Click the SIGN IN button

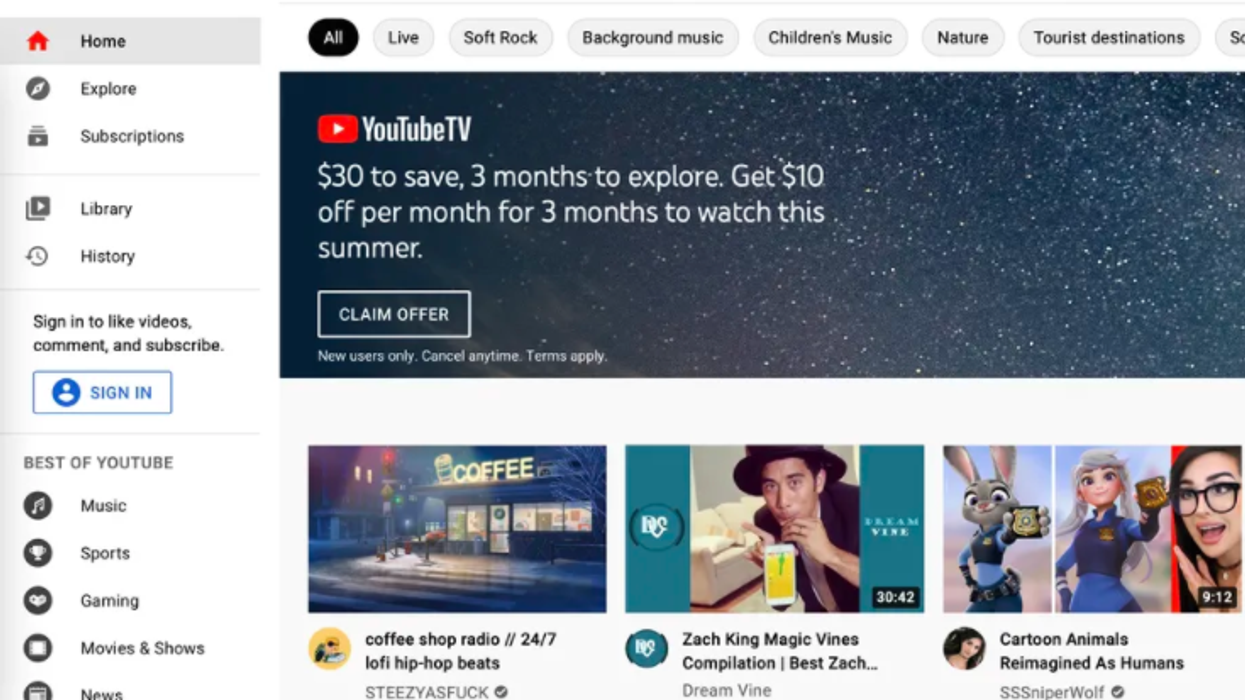coord(102,393)
